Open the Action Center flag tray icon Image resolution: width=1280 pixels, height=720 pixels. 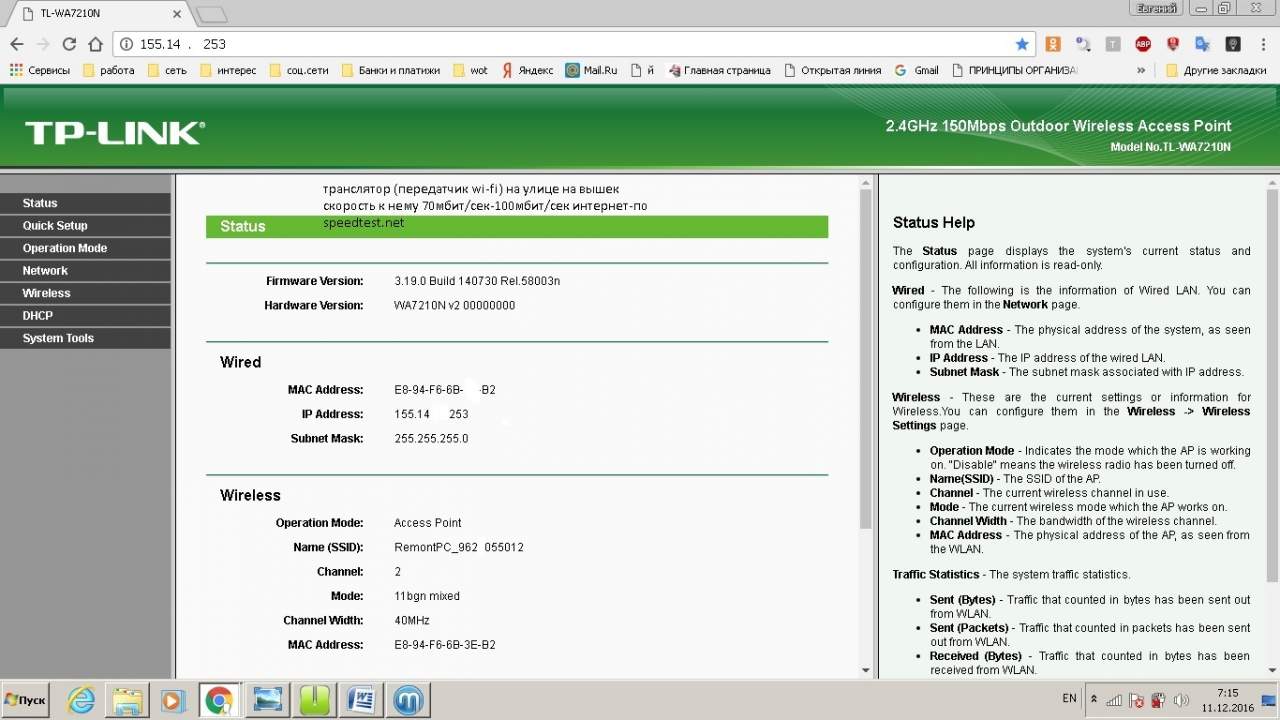click(x=1136, y=700)
